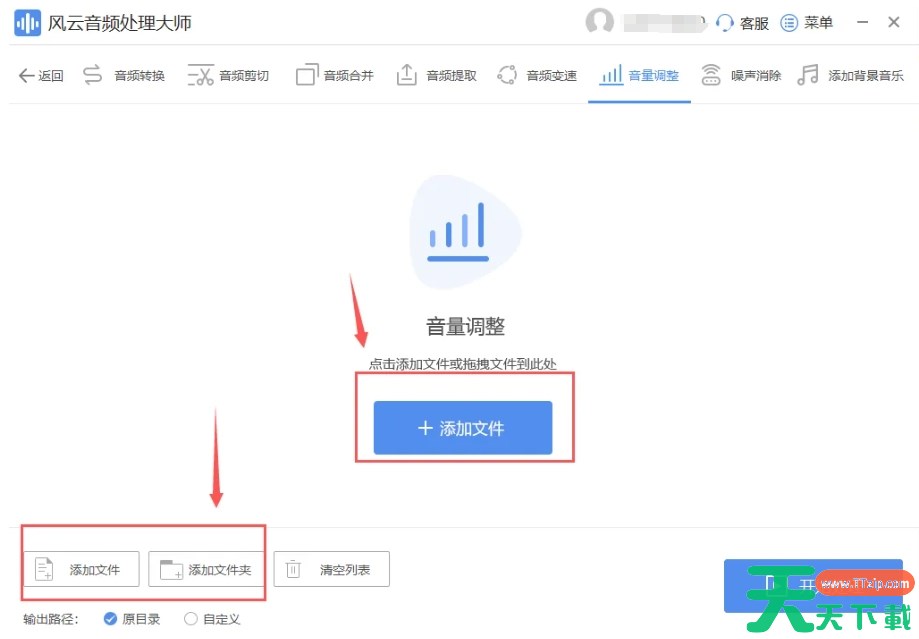Click the 返回 back arrow
919x639 pixels.
(x=26, y=76)
